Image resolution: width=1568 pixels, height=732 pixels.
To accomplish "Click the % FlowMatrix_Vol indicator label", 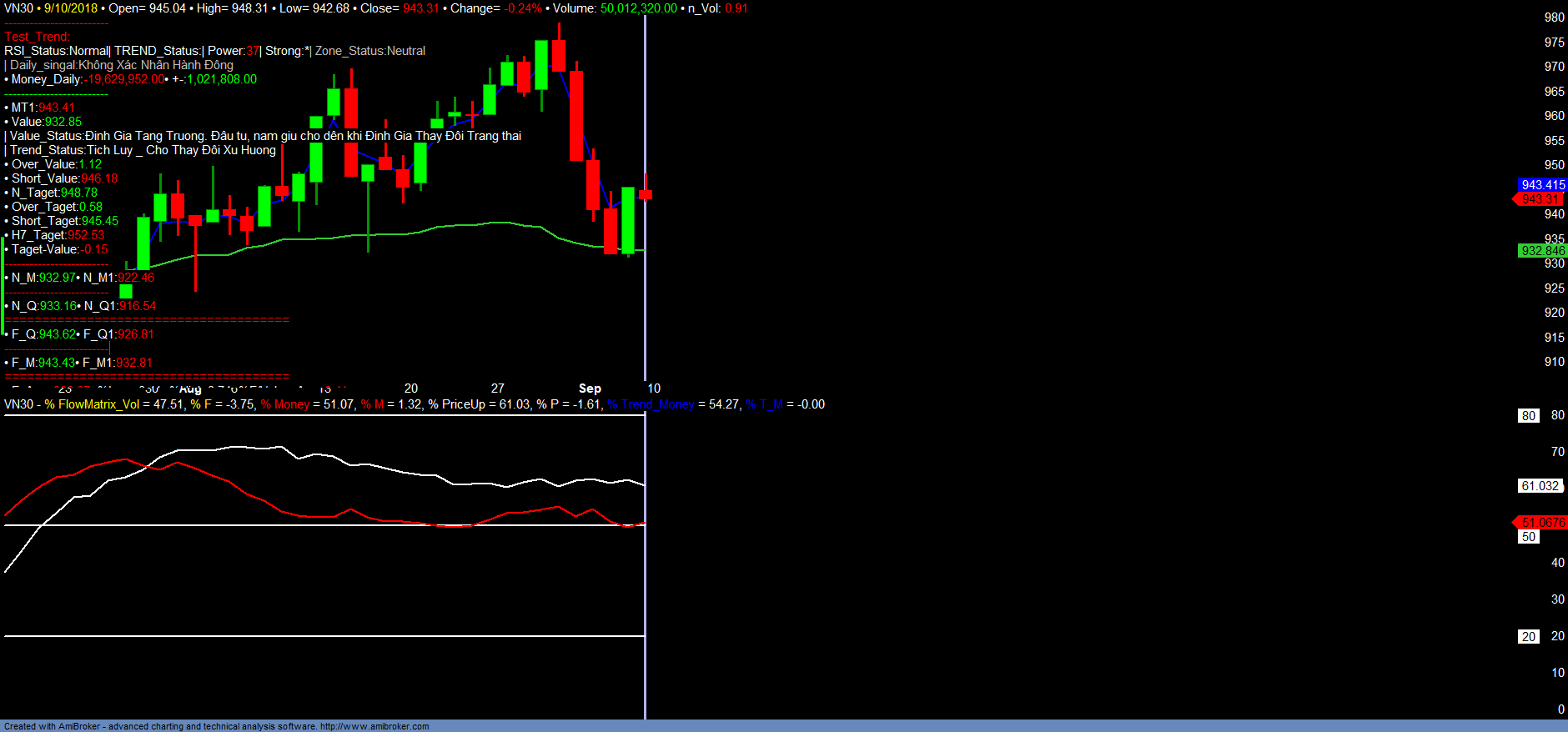I will click(92, 404).
